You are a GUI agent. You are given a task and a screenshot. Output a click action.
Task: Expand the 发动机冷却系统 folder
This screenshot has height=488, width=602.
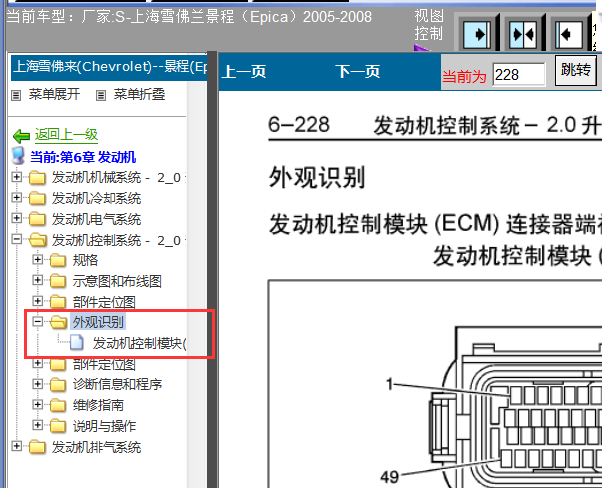(17, 198)
